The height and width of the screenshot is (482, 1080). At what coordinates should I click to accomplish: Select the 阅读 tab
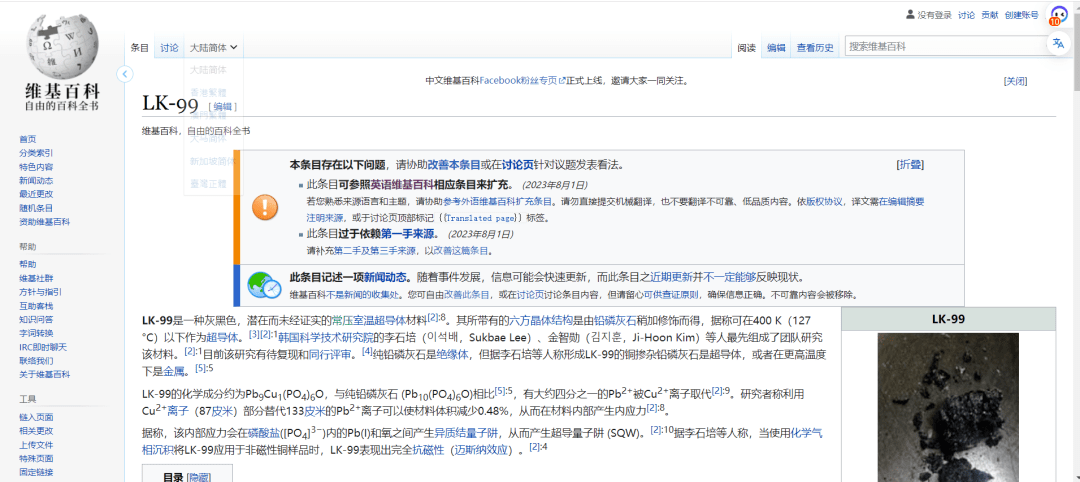747,48
